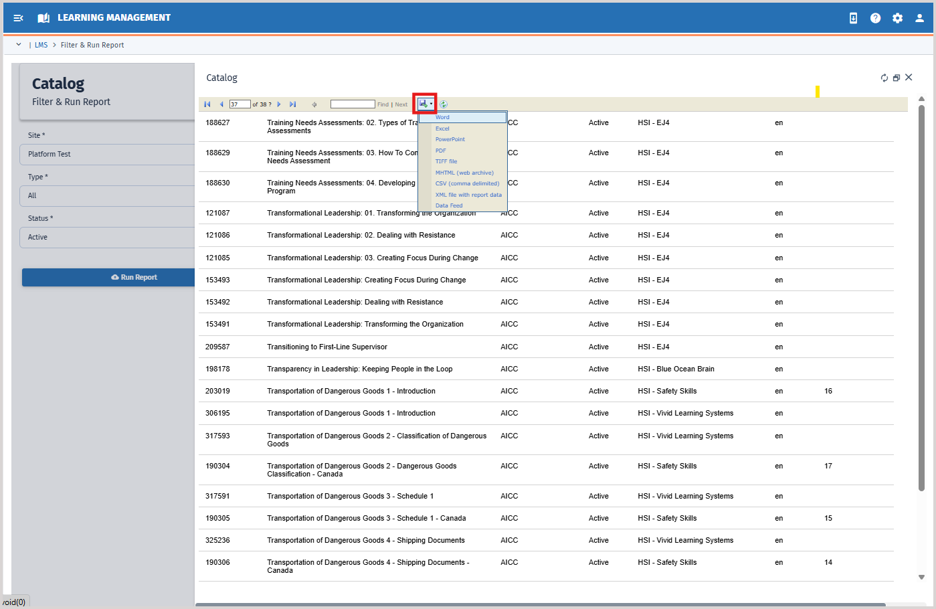
Task: Click the Catalog panel reload icon
Action: point(884,78)
